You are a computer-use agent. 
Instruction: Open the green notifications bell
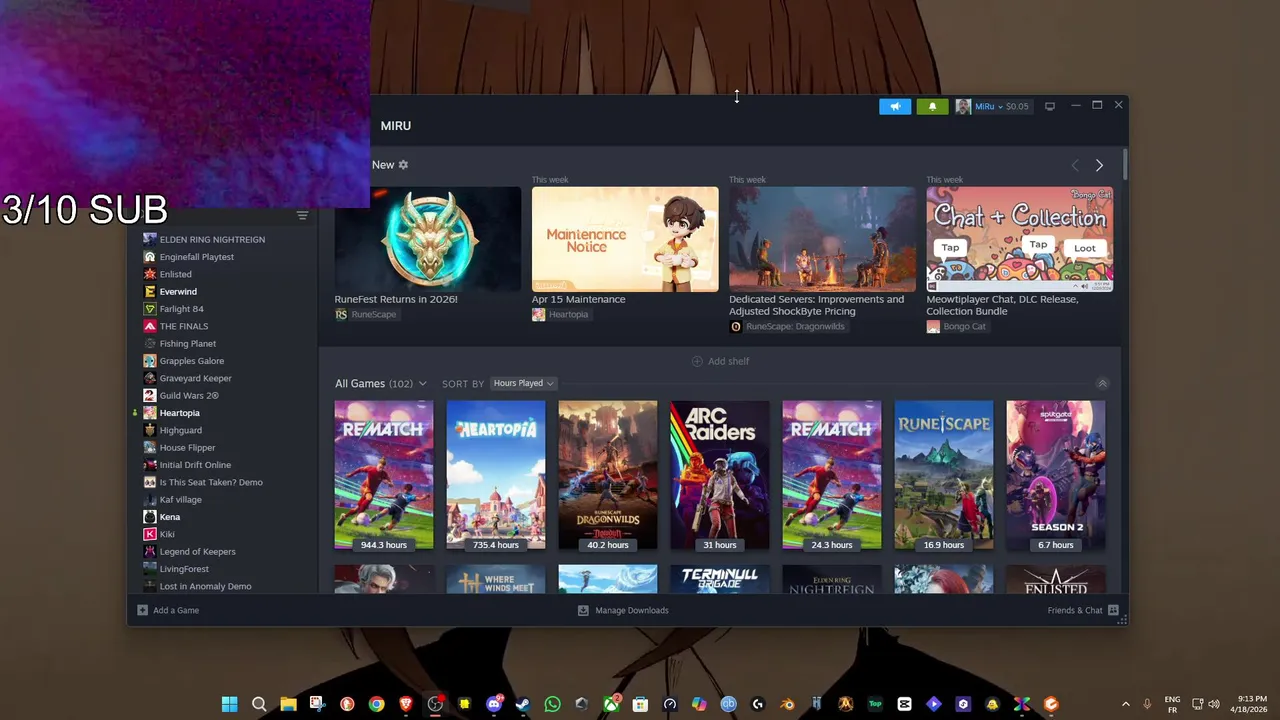[x=932, y=106]
